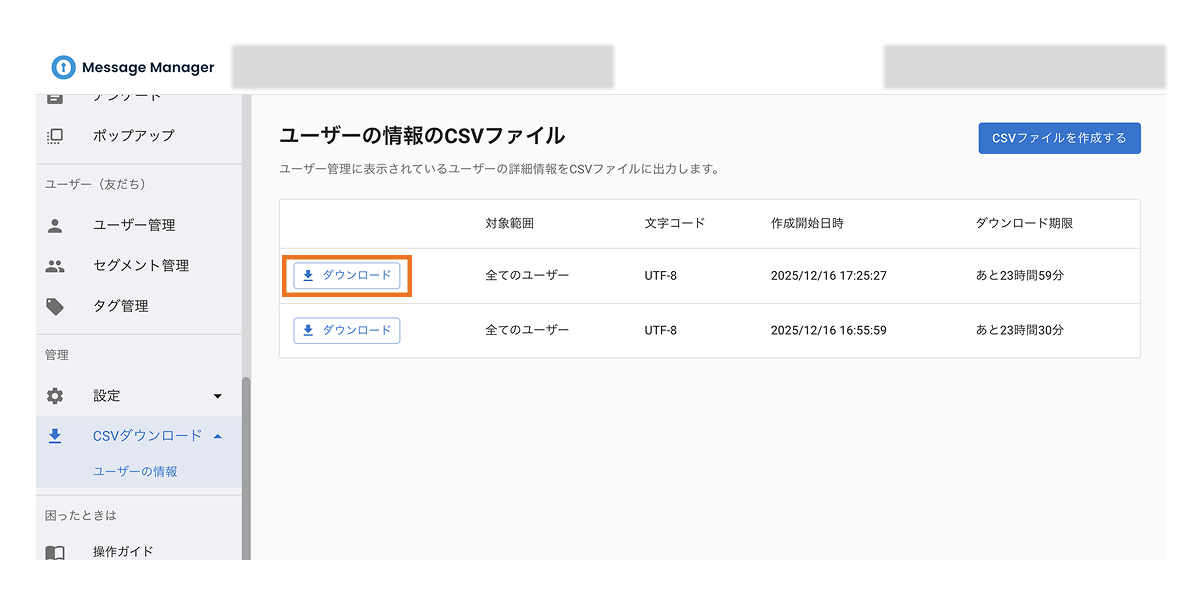Viewport: 1202px width, 605px height.
Task: Download the CSV created at 17:25:27
Action: pyautogui.click(x=345, y=275)
